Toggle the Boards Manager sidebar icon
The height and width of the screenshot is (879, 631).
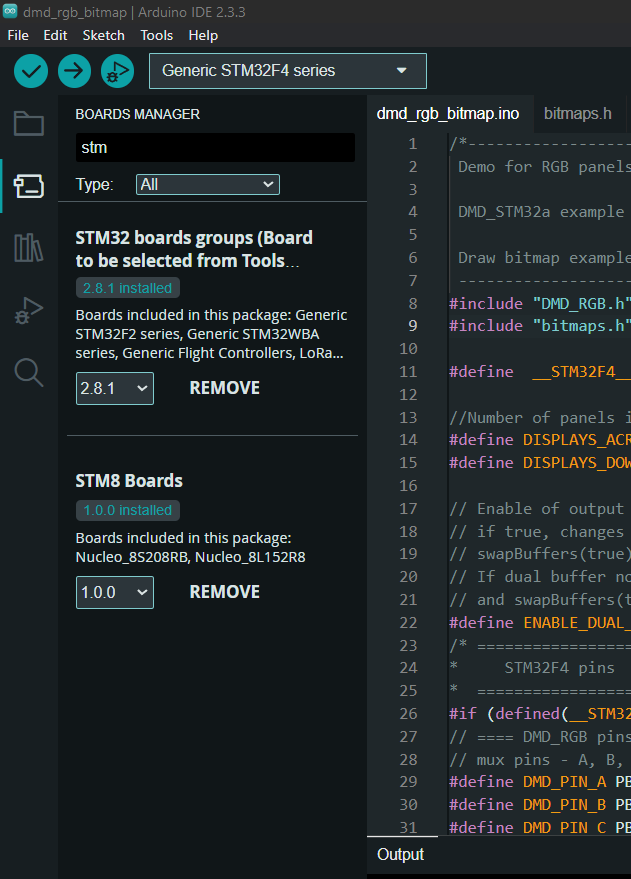click(x=28, y=185)
